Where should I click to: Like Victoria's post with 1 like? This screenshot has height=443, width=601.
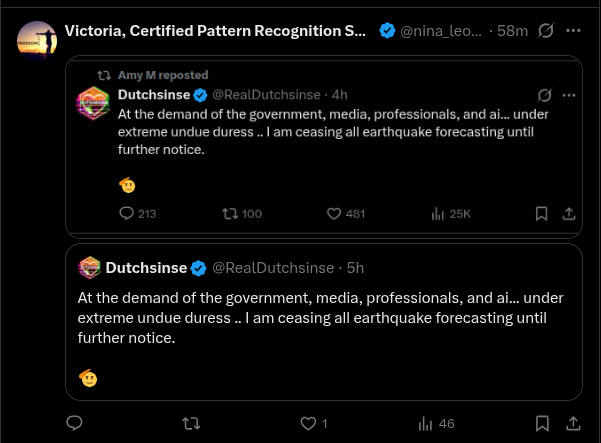[314, 423]
